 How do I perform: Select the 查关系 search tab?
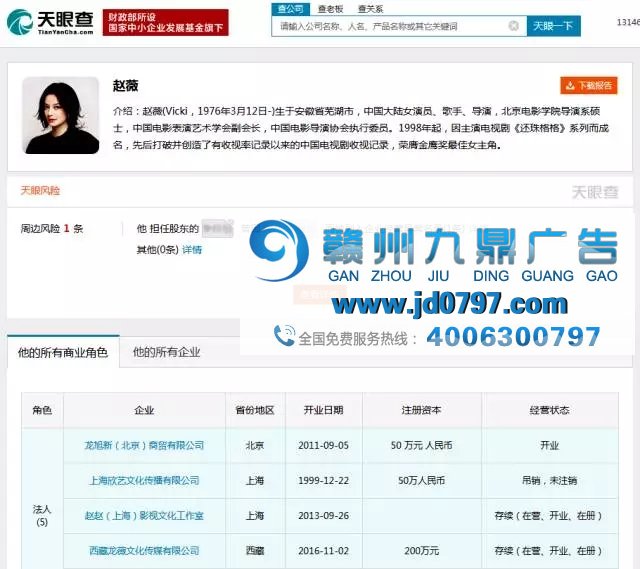click(x=370, y=9)
